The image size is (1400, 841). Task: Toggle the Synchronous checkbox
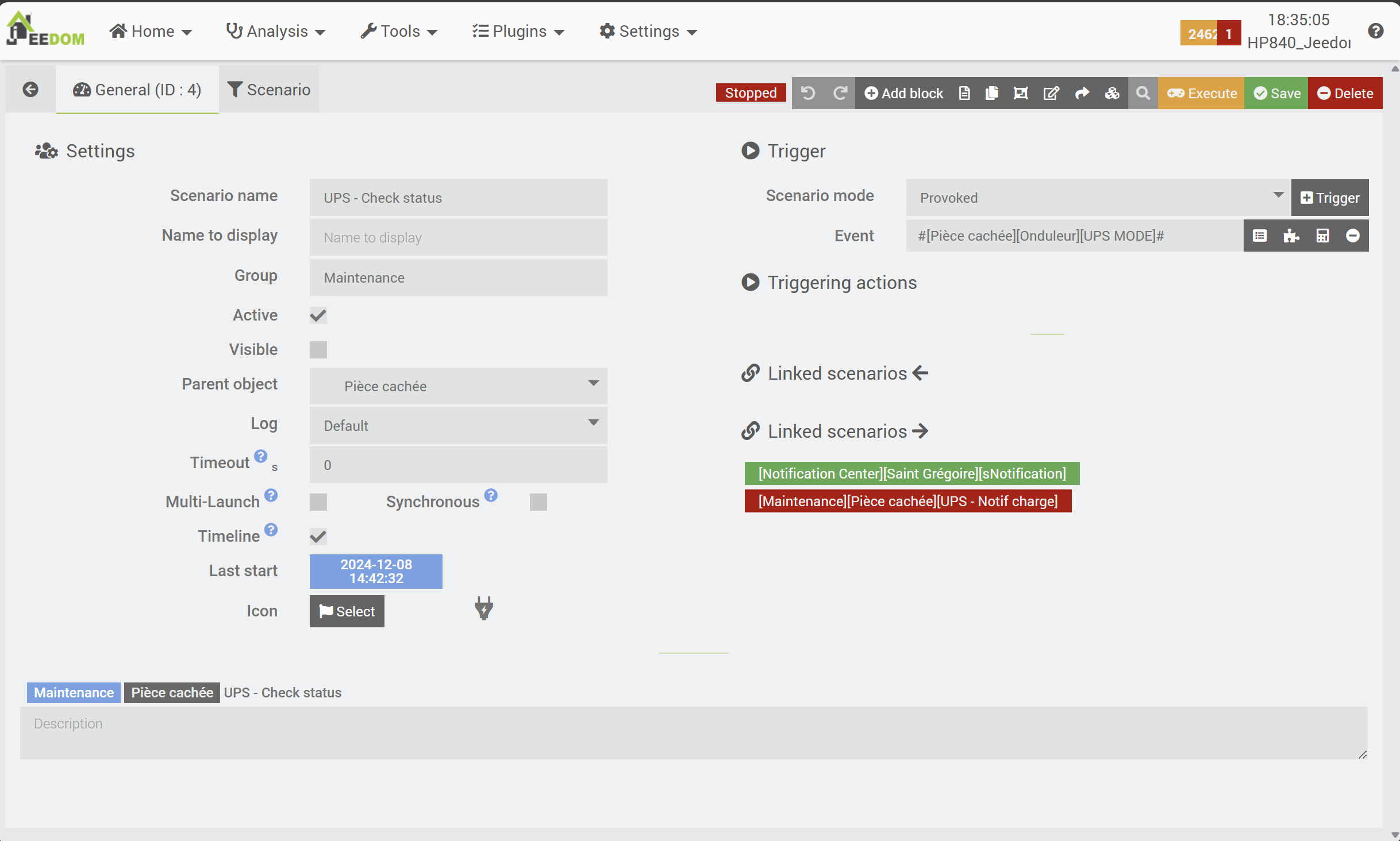(538, 502)
